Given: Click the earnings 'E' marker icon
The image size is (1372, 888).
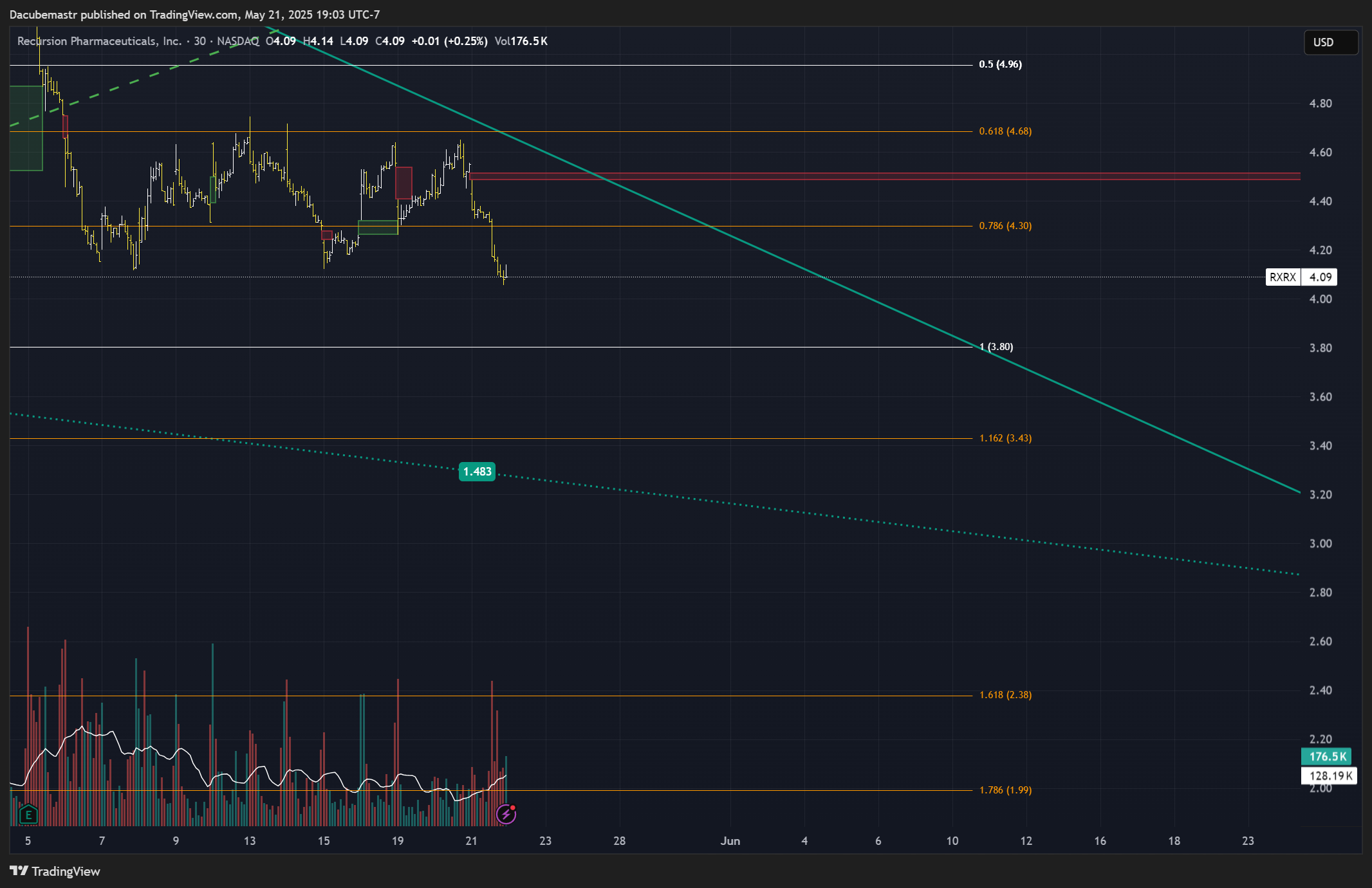Looking at the screenshot, I should click(x=28, y=815).
